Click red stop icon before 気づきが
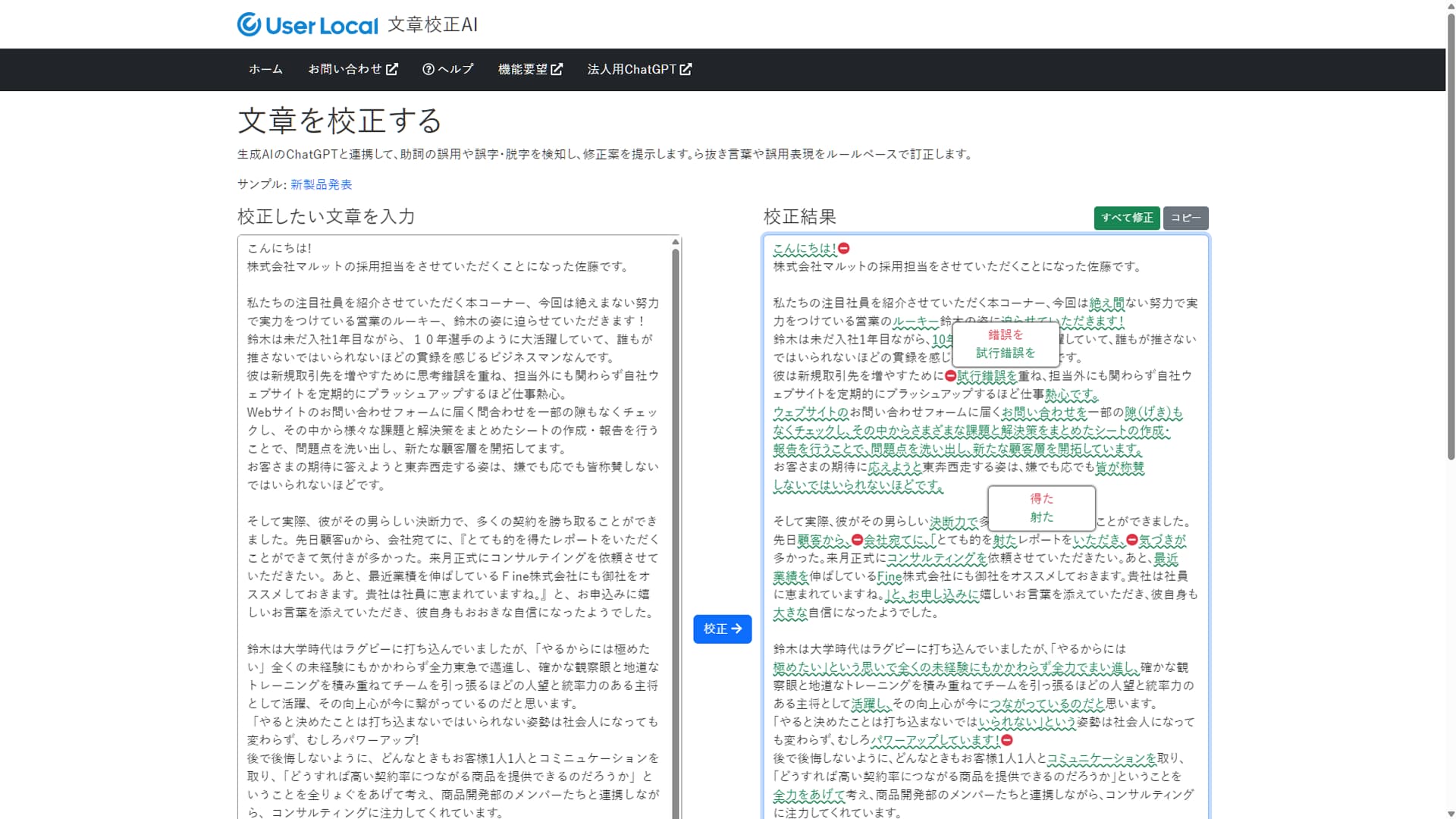1456x819 pixels. [x=1131, y=540]
